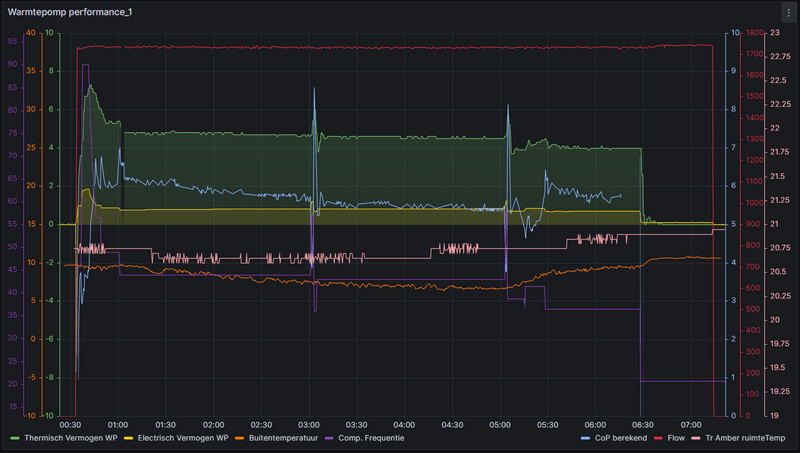Click the 05:00 tick on time axis
800x453 pixels.
[x=499, y=424]
